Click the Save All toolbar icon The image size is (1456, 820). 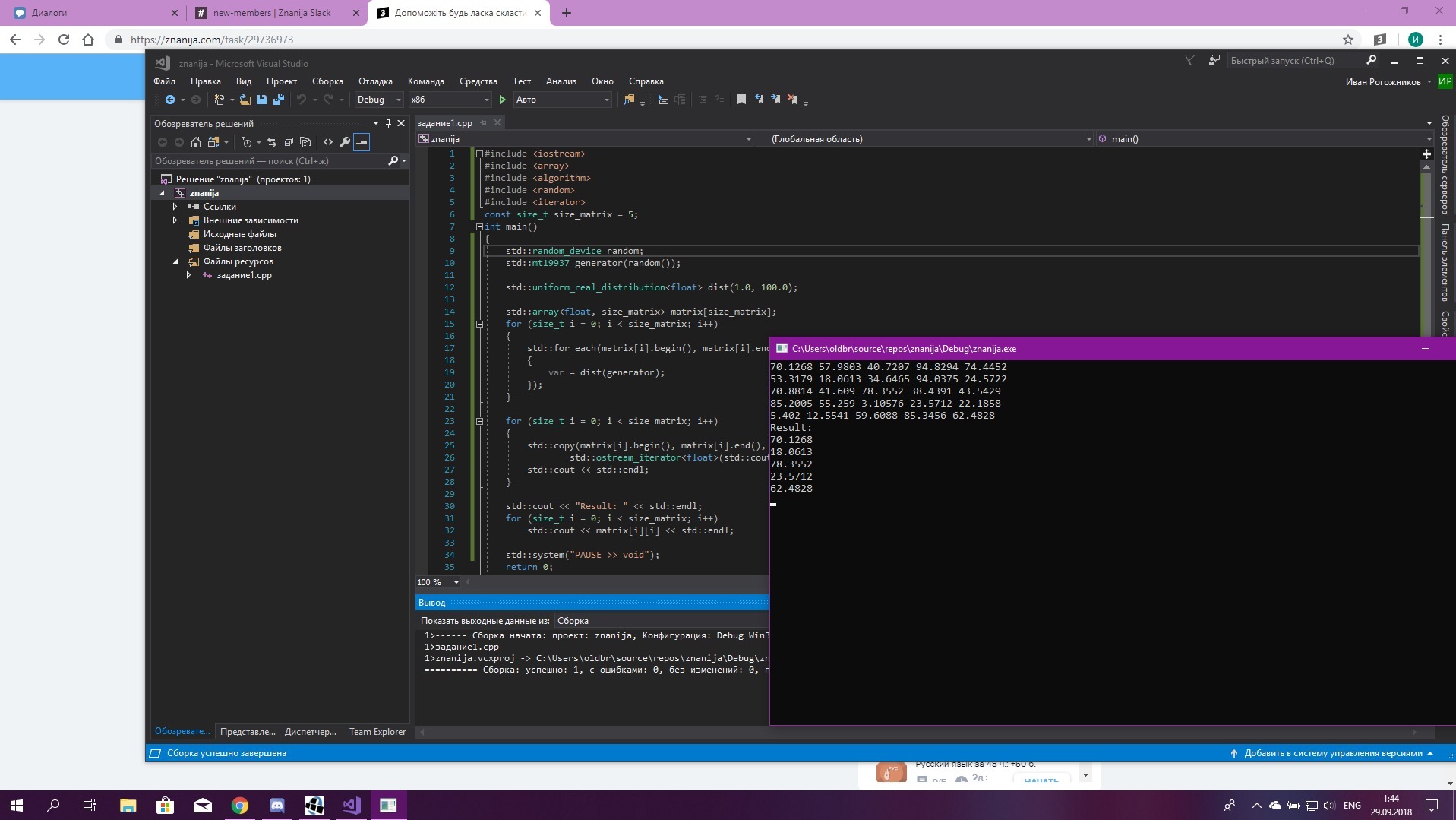pyautogui.click(x=279, y=100)
